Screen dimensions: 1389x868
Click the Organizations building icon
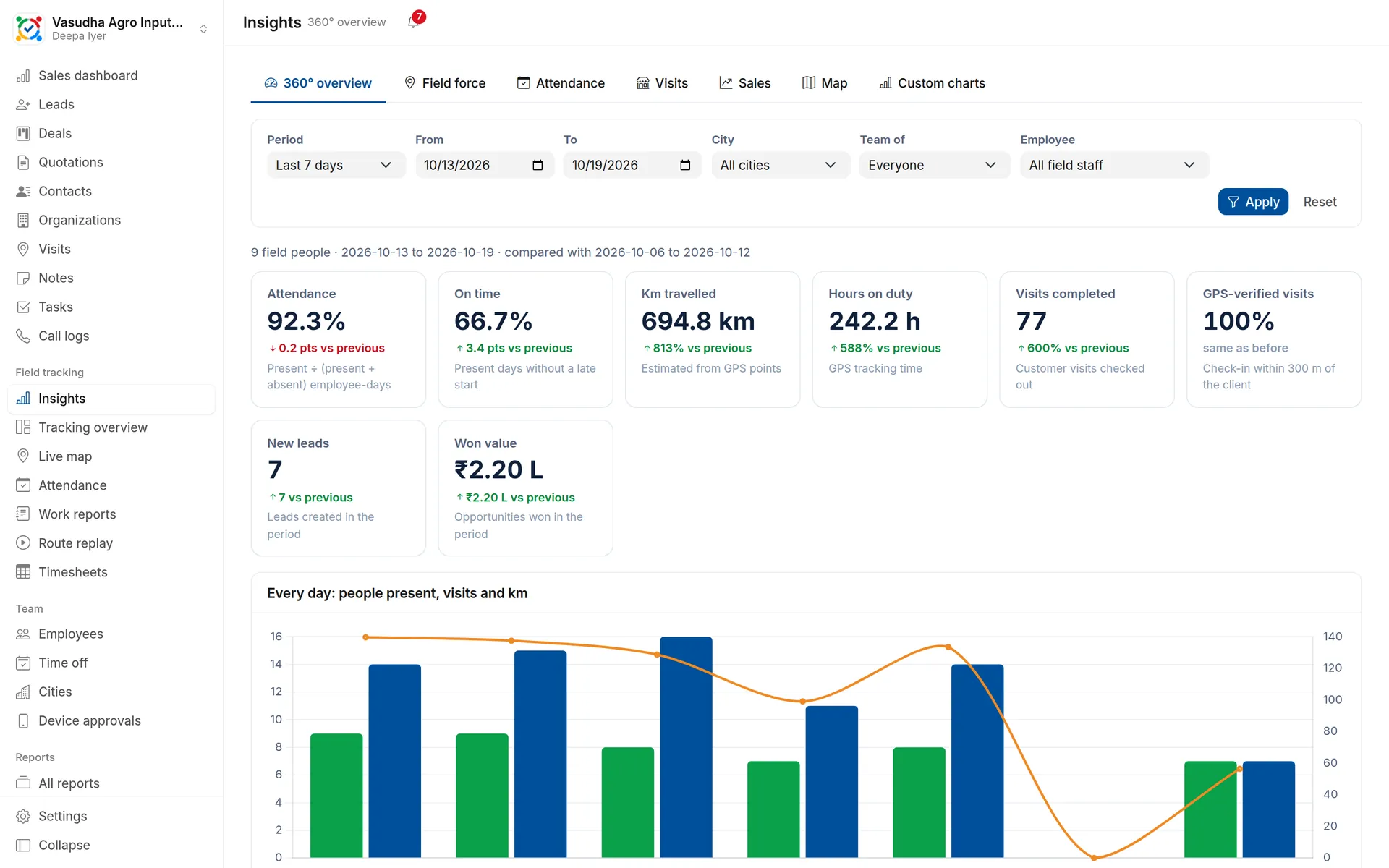point(23,220)
